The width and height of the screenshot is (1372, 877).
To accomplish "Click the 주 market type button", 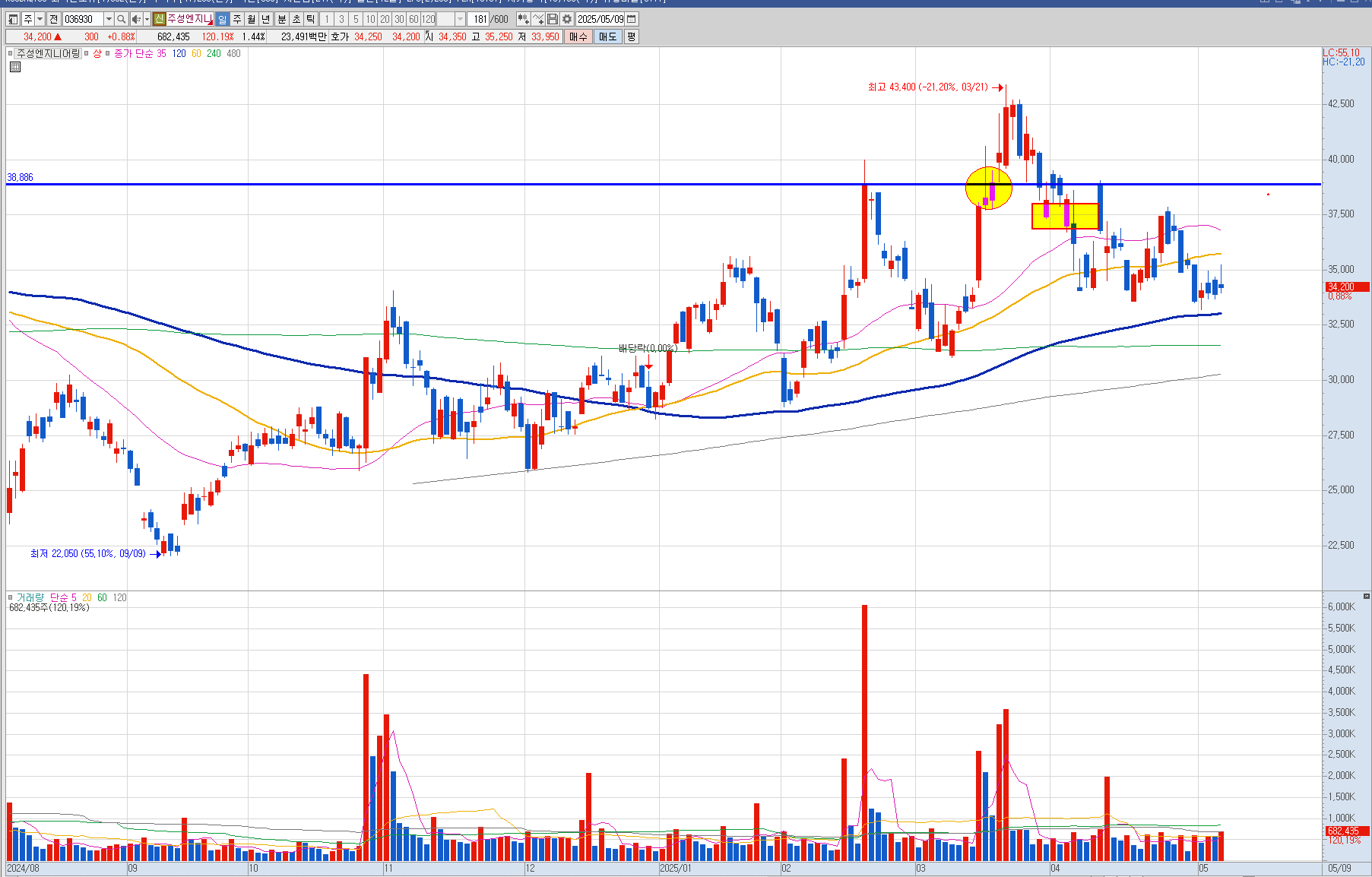I will coord(27,19).
